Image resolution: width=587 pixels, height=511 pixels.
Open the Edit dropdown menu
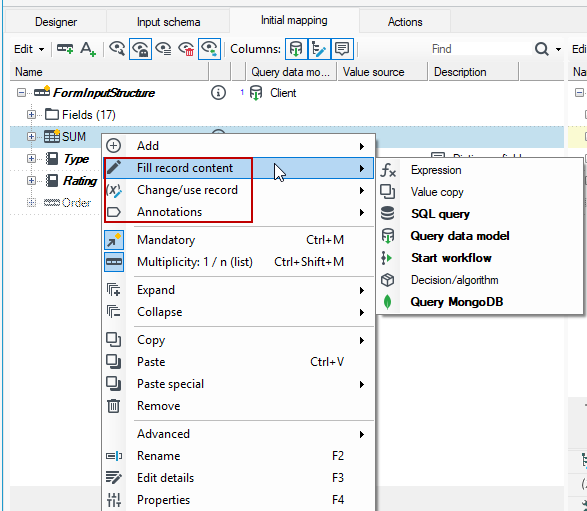29,49
